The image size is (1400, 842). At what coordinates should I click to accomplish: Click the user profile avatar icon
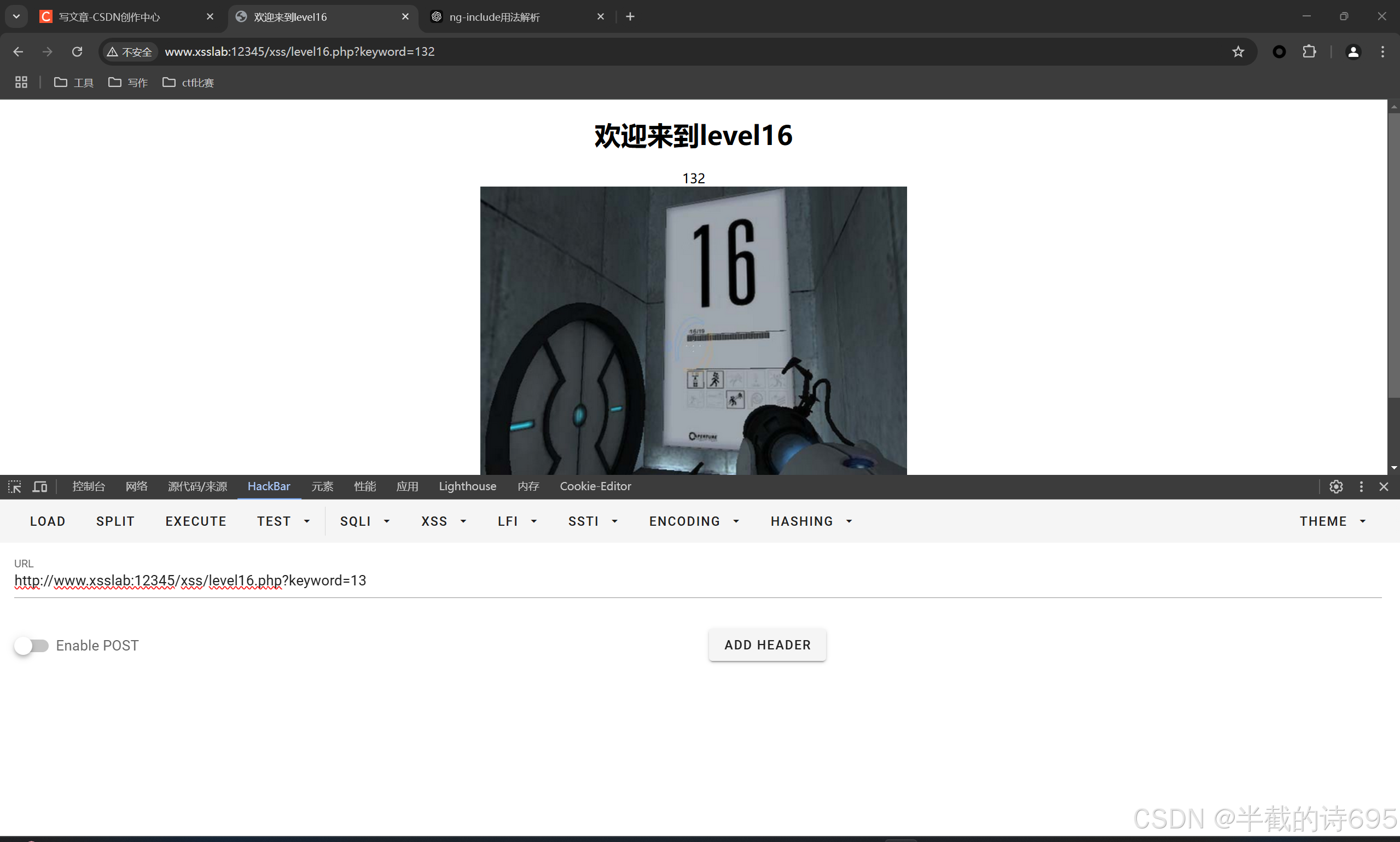[x=1353, y=51]
